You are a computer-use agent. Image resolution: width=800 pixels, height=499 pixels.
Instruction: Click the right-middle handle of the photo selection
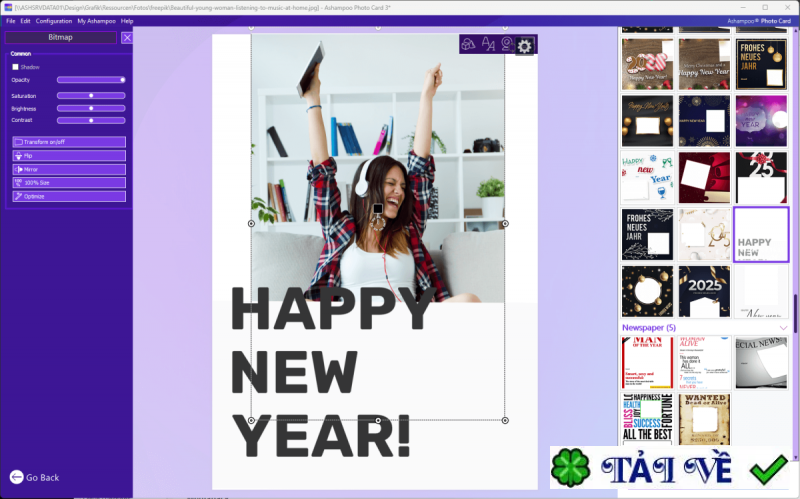click(x=505, y=223)
